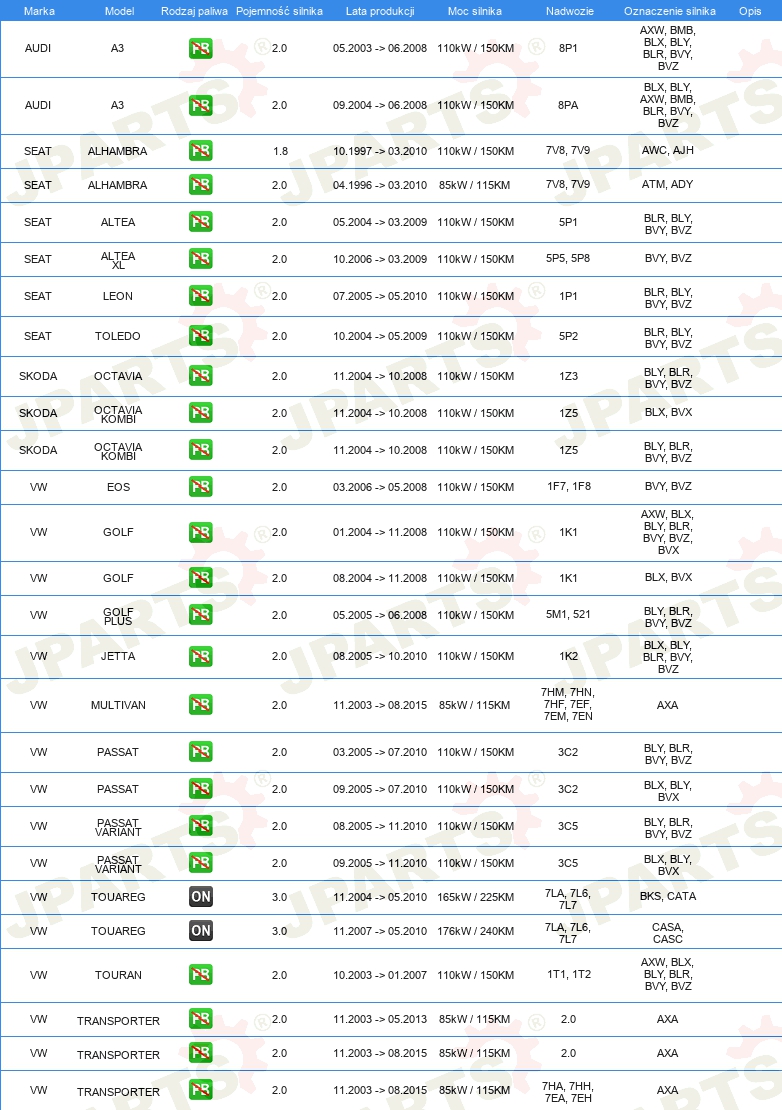Select the 'TOLEDO' model cell

coord(117,336)
